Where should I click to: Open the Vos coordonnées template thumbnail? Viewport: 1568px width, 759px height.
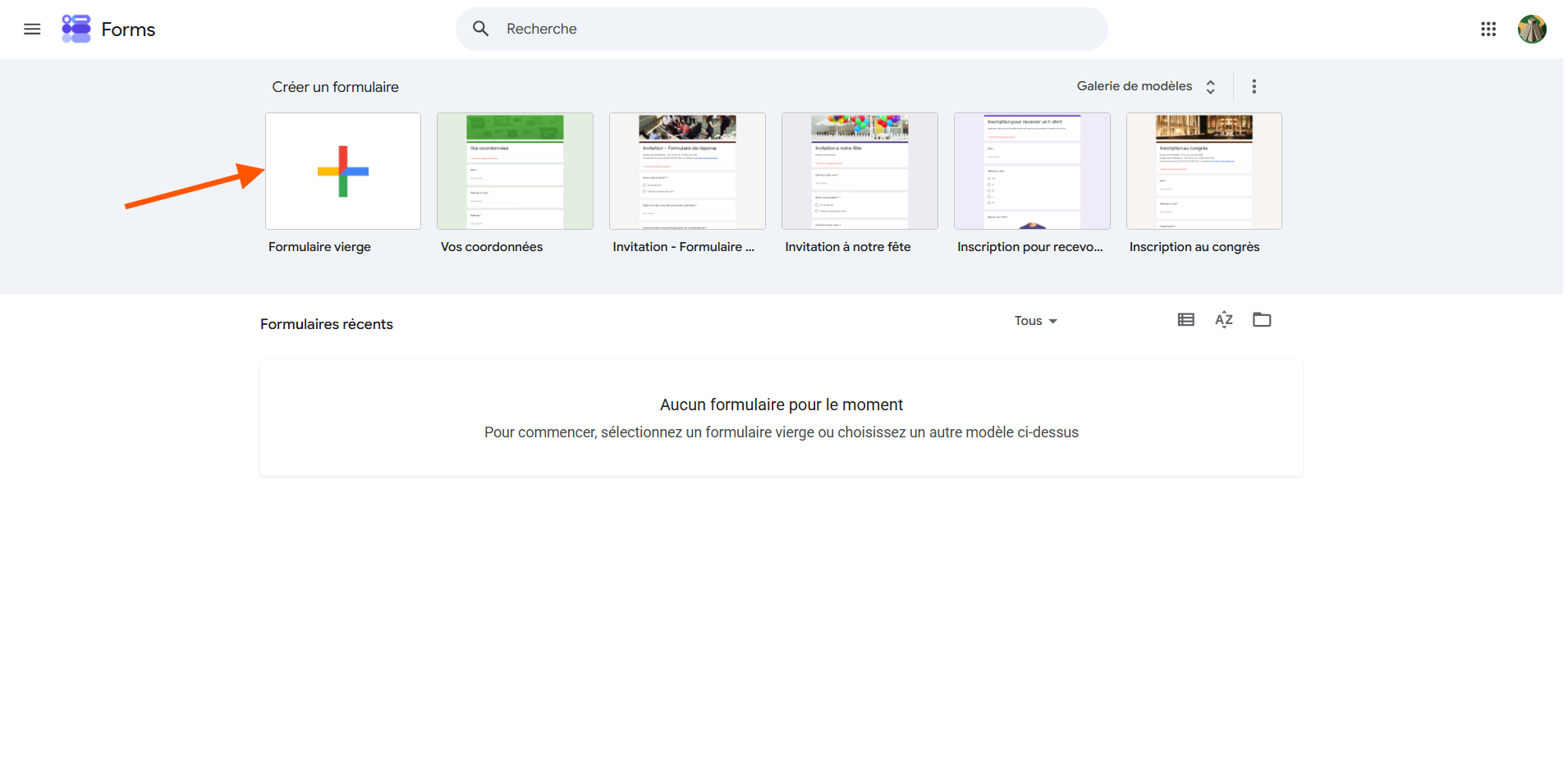515,171
